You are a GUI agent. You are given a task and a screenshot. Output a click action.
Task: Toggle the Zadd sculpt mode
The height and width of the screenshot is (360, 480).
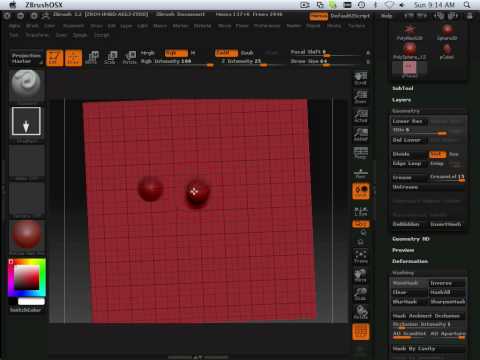226,53
